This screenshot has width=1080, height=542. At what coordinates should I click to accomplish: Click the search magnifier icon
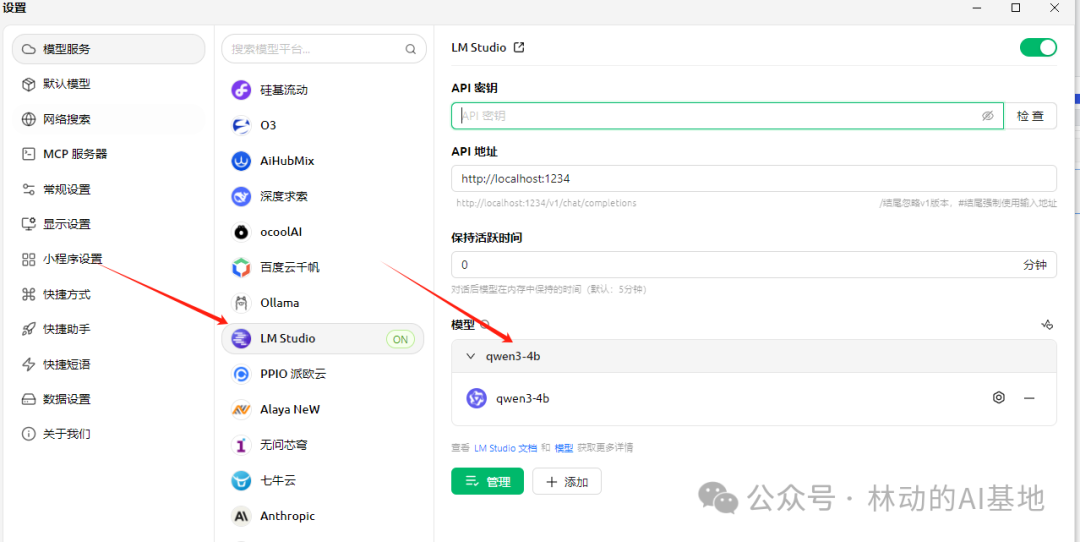411,50
